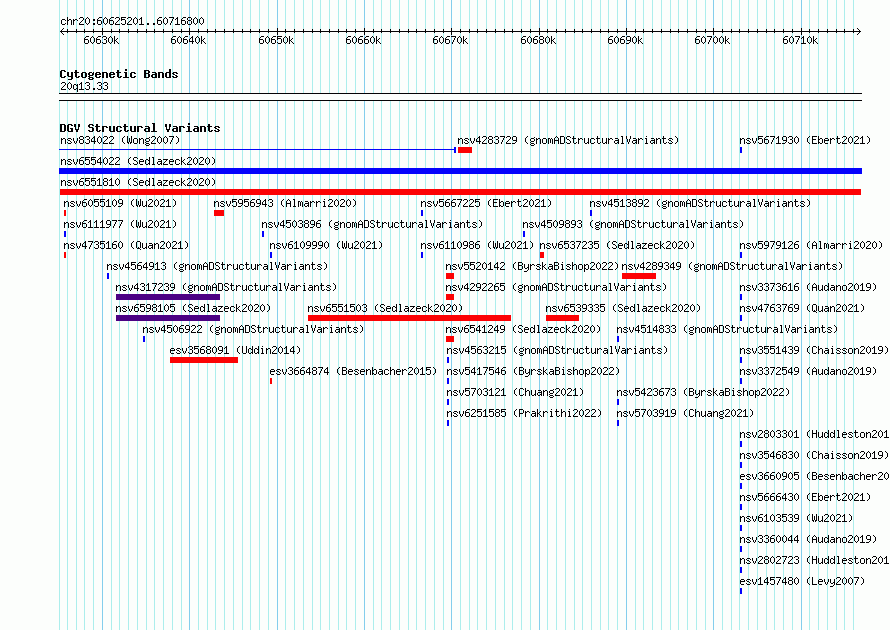The image size is (890, 630).
Task: Click esv3568091 (Uddin2014) label
Action: [236, 350]
